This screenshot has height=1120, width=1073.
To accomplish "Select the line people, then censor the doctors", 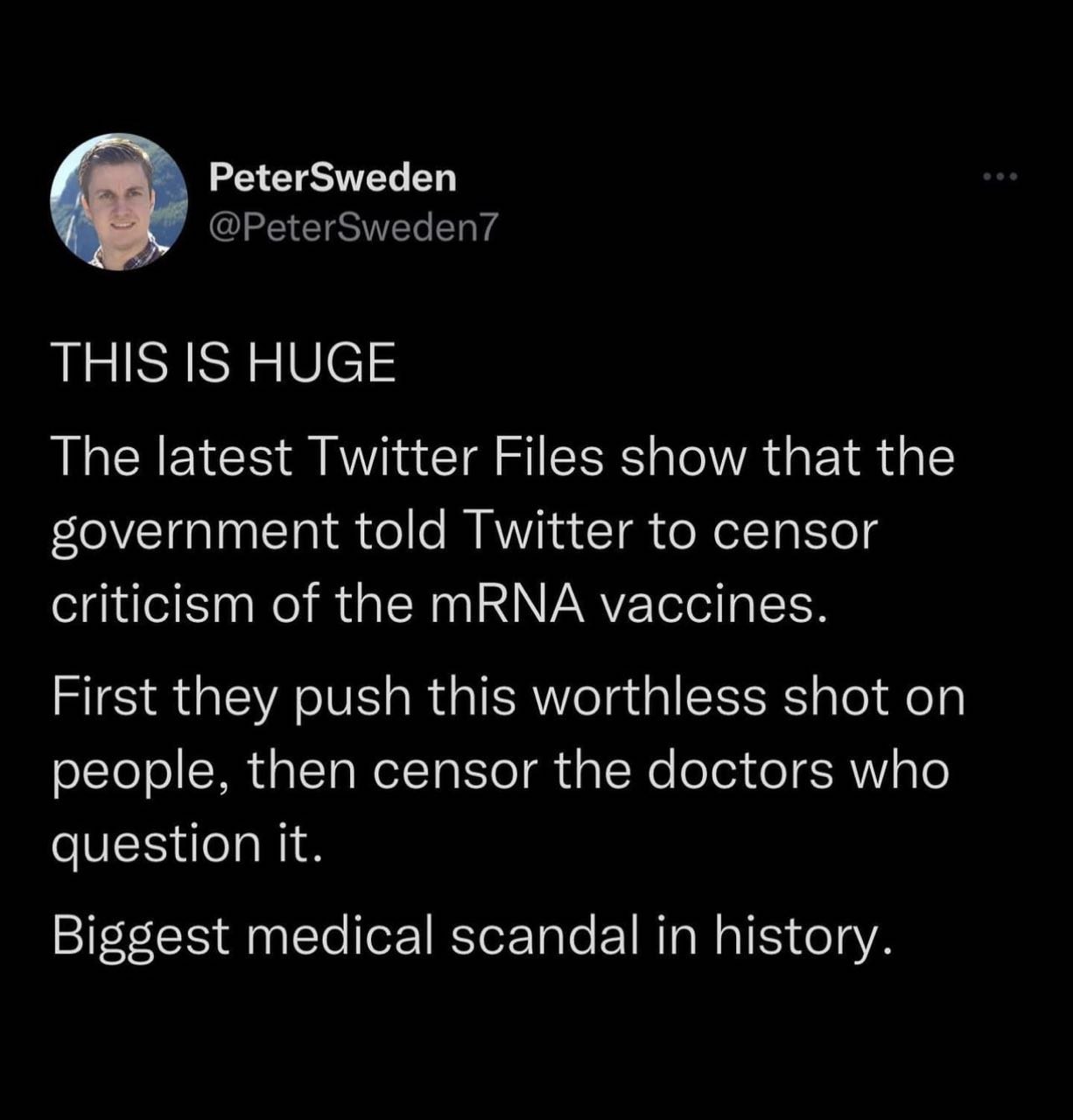I will click(501, 771).
